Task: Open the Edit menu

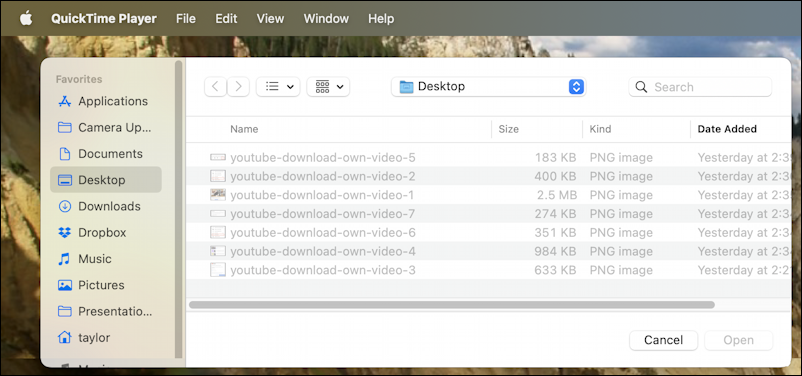Action: coord(226,19)
